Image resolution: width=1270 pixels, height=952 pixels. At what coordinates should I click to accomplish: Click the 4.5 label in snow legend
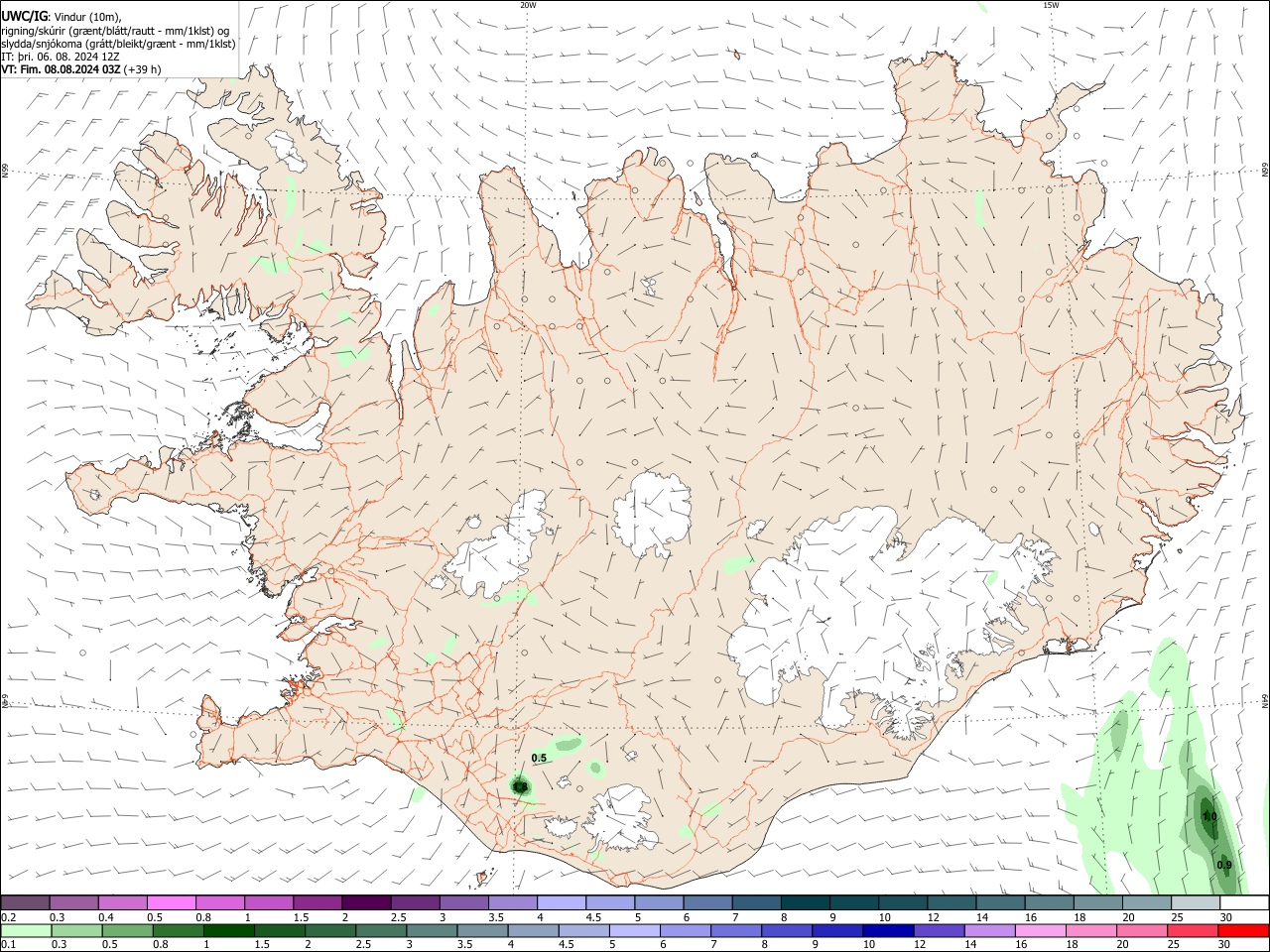pyautogui.click(x=593, y=917)
